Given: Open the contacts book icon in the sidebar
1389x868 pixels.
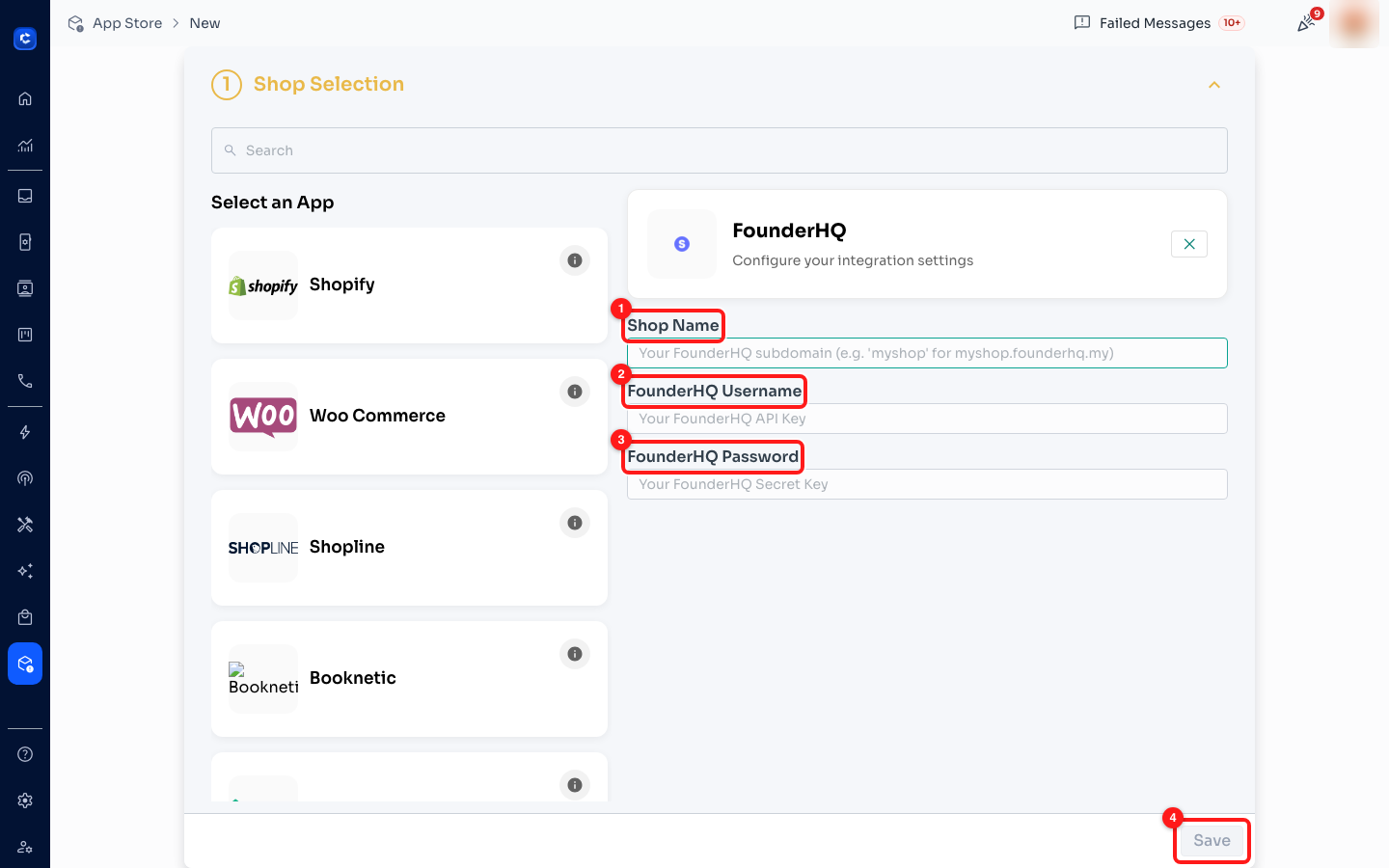Looking at the screenshot, I should (x=25, y=242).
